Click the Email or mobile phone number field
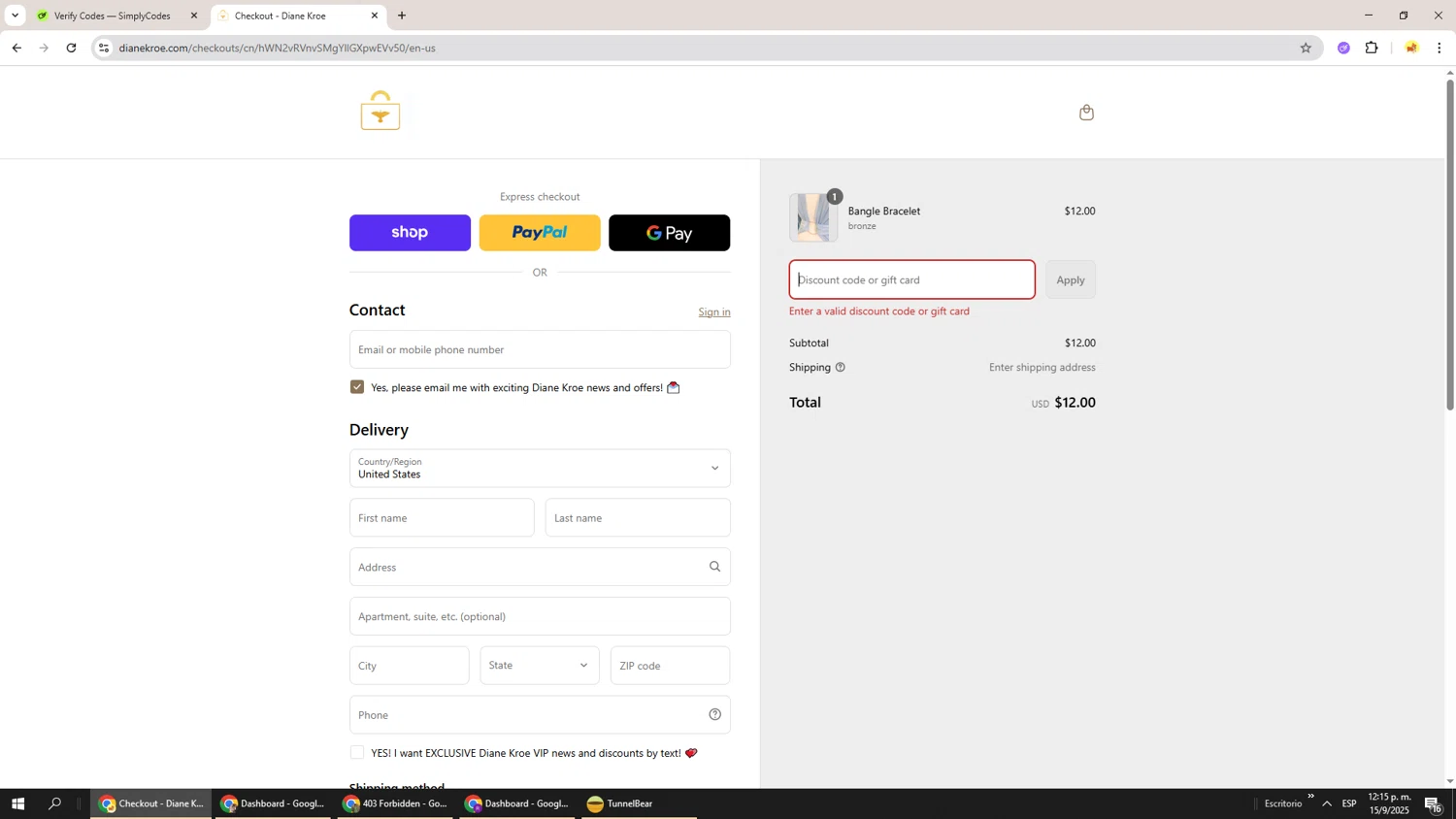1456x819 pixels. pos(540,349)
